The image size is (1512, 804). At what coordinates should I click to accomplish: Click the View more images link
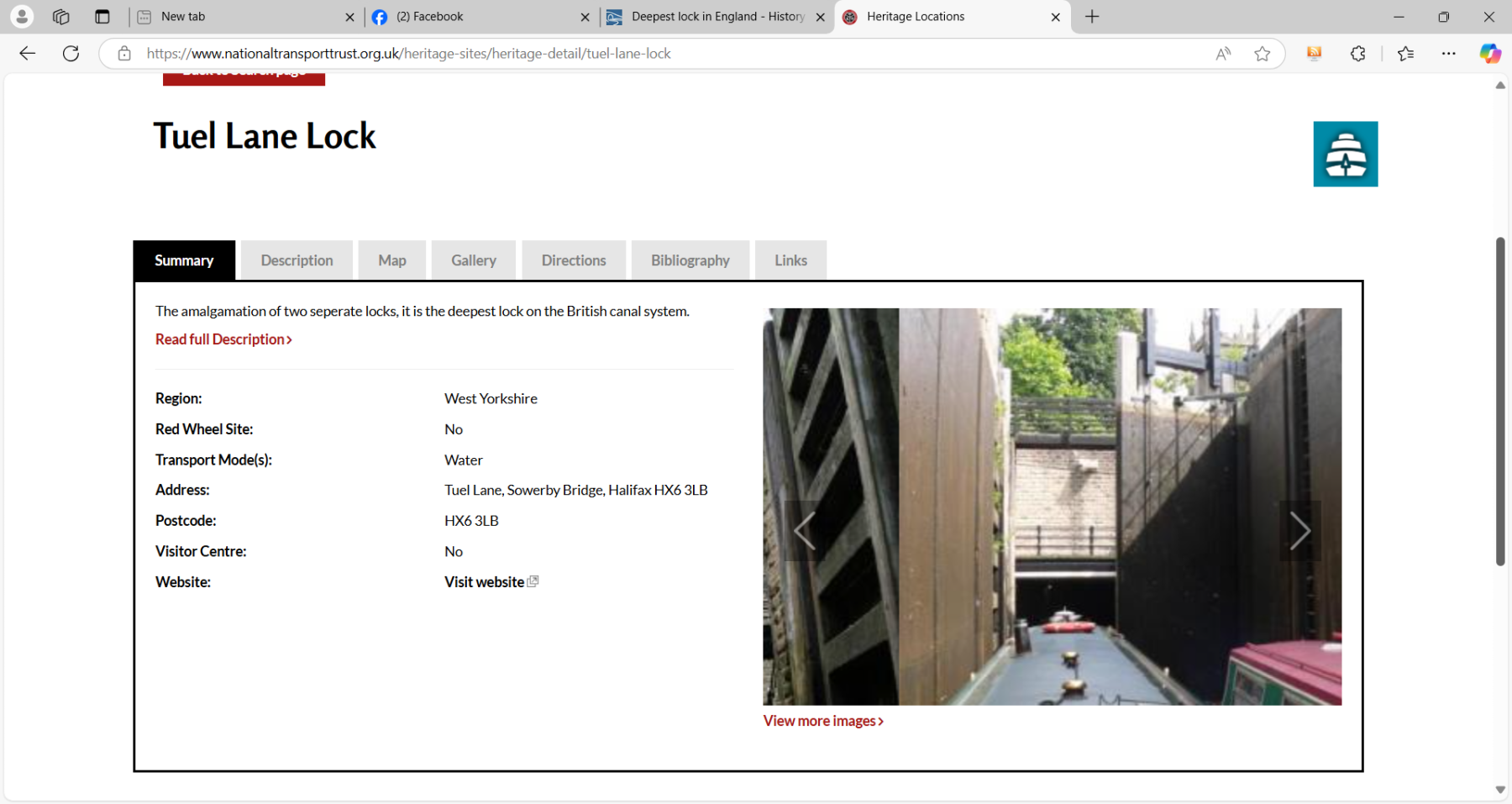tap(823, 721)
